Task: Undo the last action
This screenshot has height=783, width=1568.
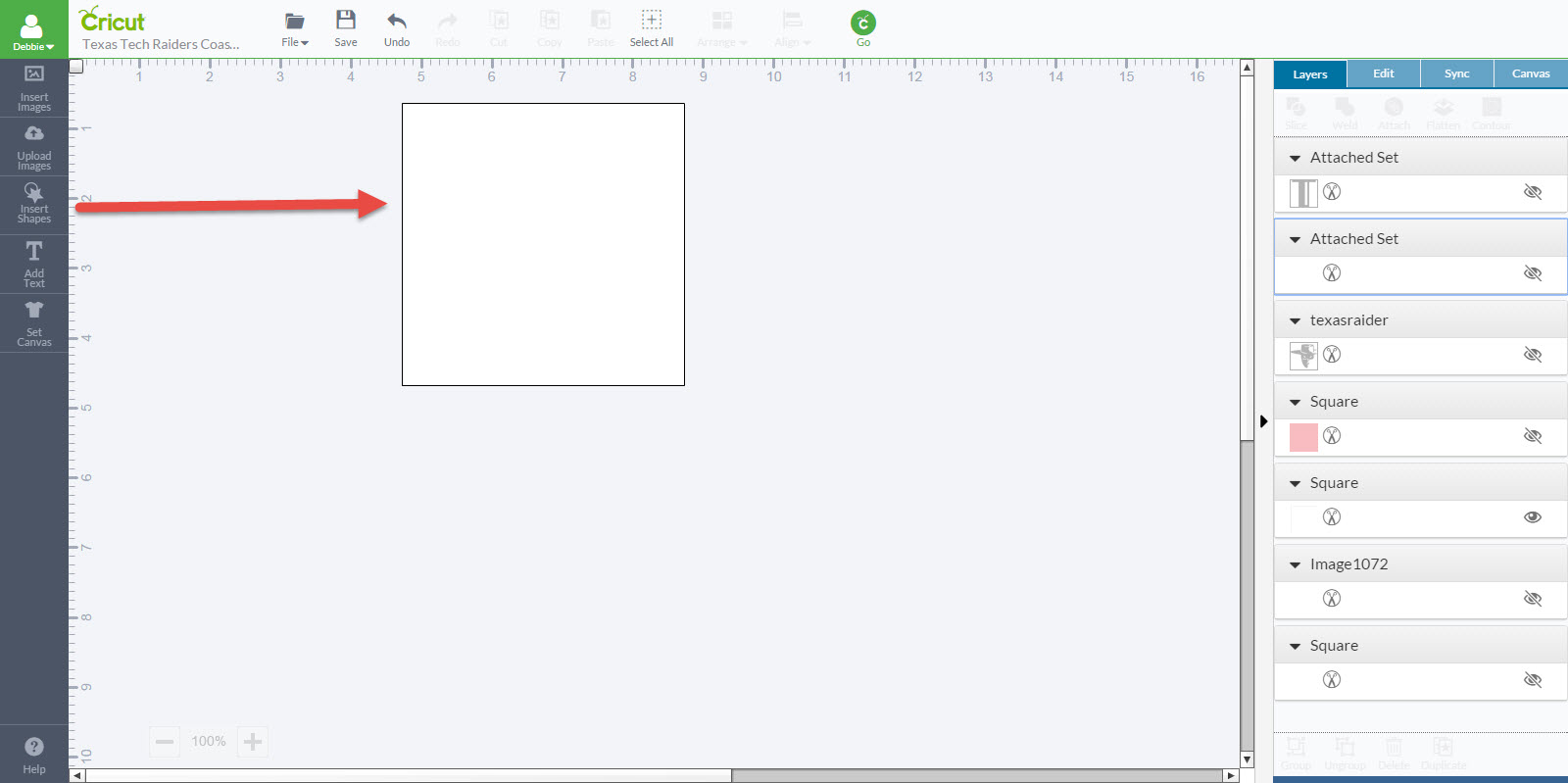Action: [397, 28]
